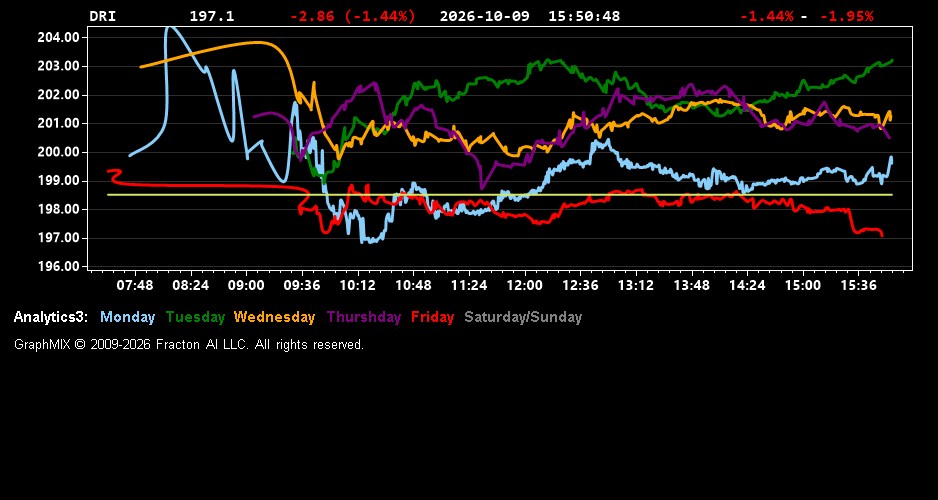Click the 200.00 y-axis label
Viewport: 938px width, 500px height.
pos(58,152)
